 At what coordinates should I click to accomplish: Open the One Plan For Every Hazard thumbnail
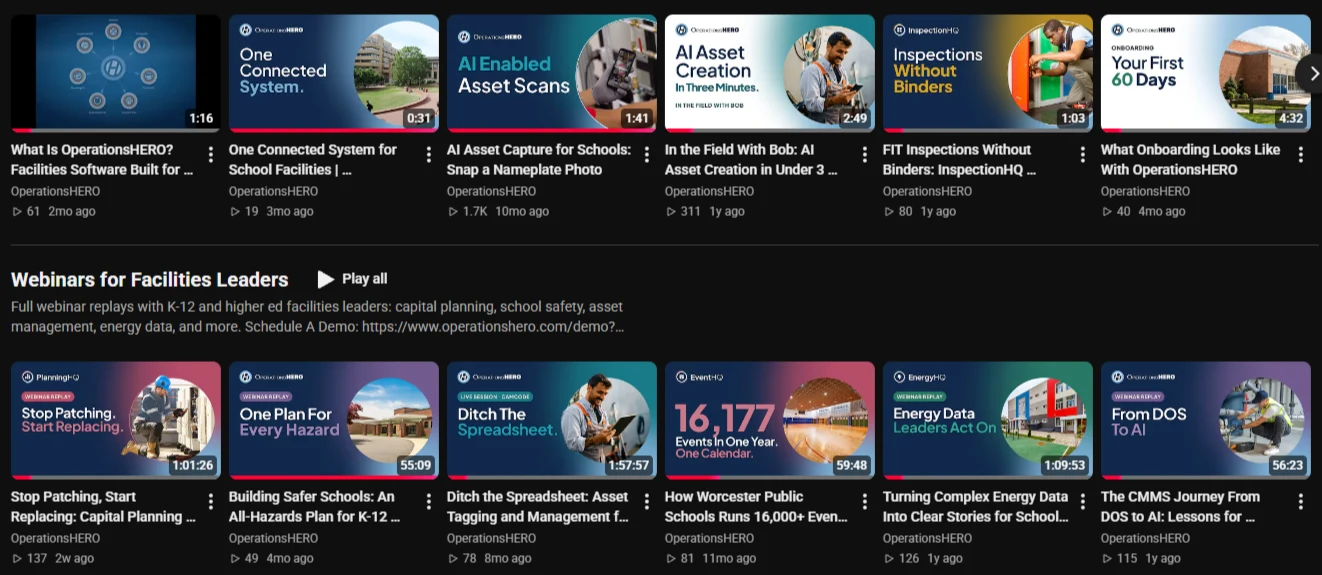click(334, 420)
